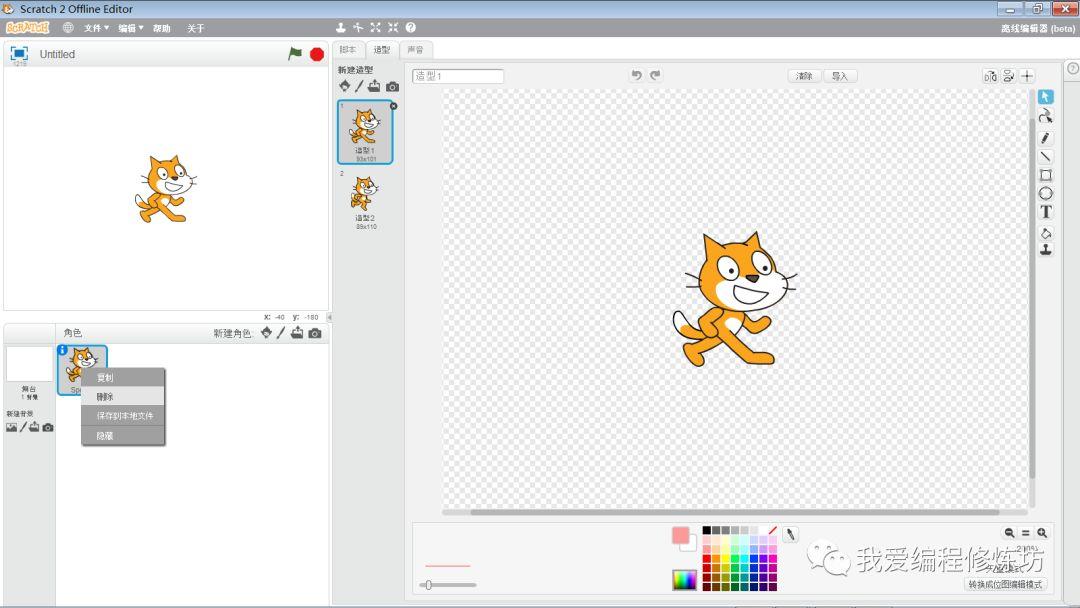
Task: Open the sprite info via the blue i badge
Action: tap(63, 350)
